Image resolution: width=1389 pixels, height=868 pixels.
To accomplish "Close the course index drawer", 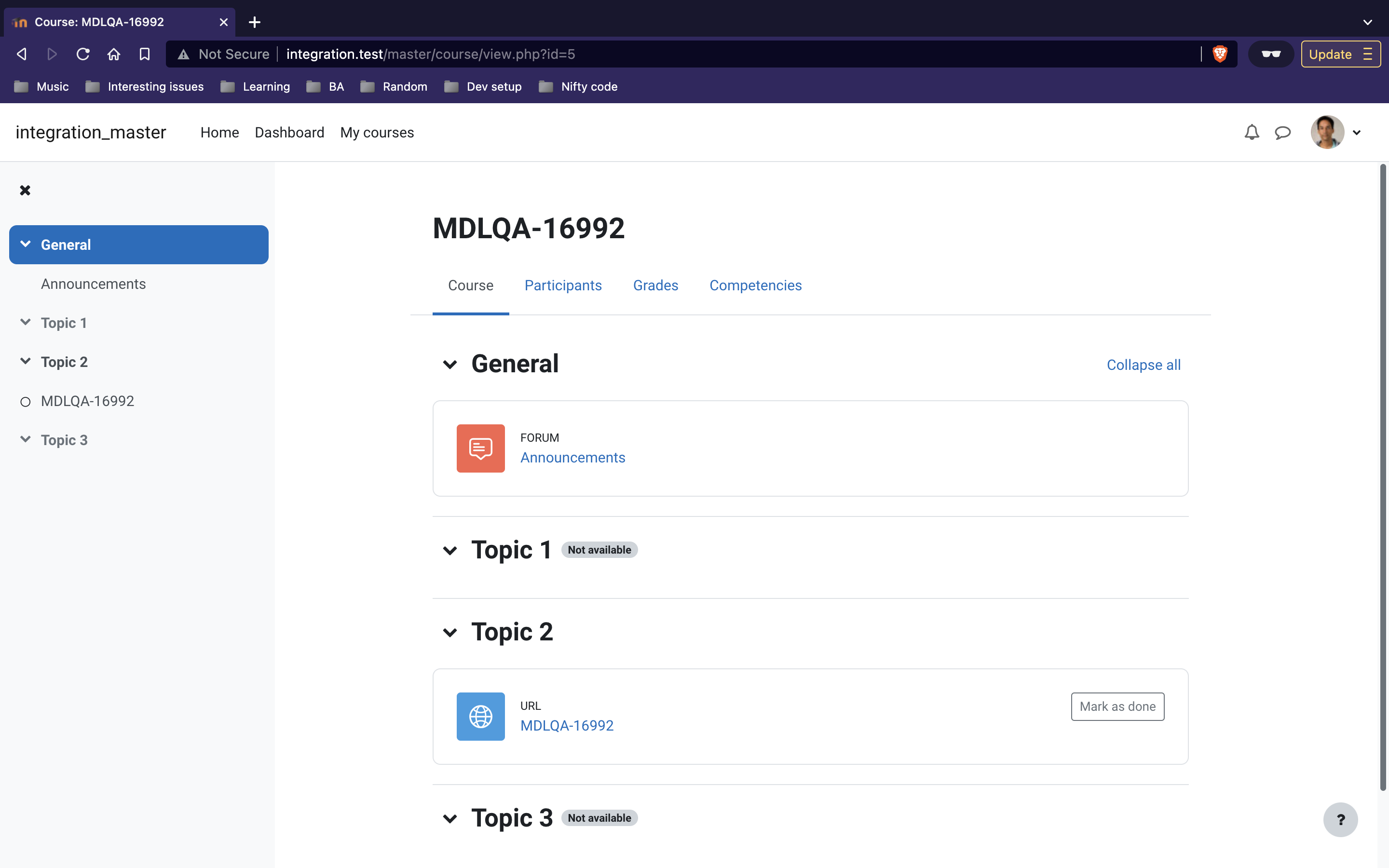I will click(25, 190).
